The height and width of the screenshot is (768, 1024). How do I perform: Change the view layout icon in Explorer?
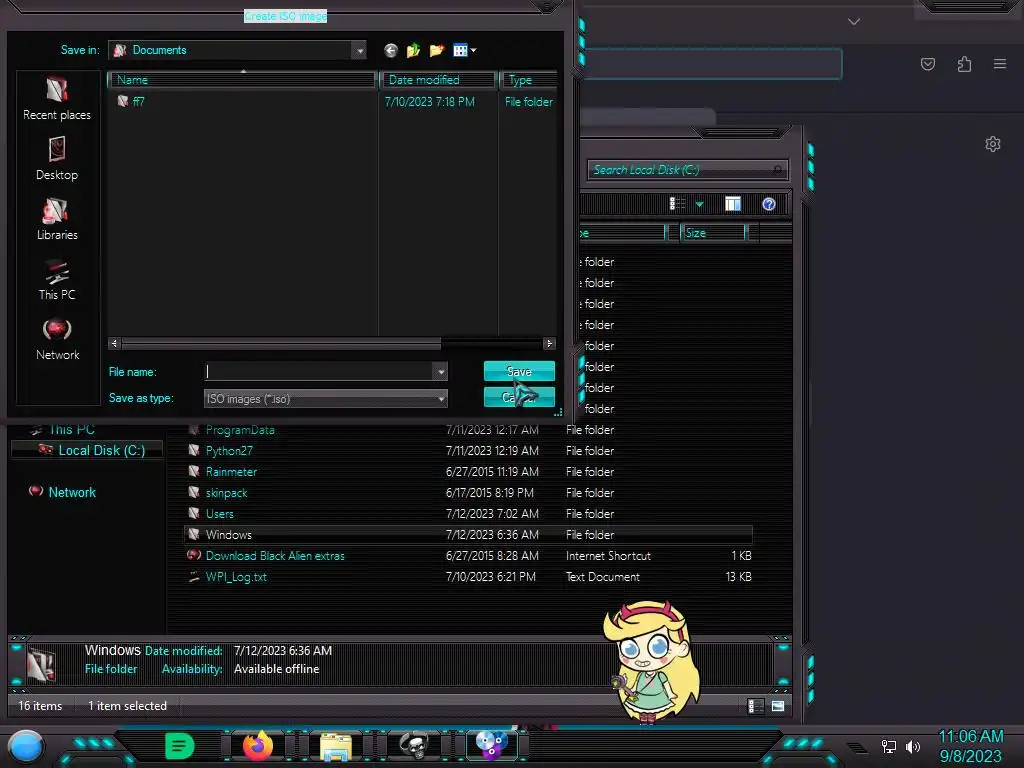pos(677,204)
